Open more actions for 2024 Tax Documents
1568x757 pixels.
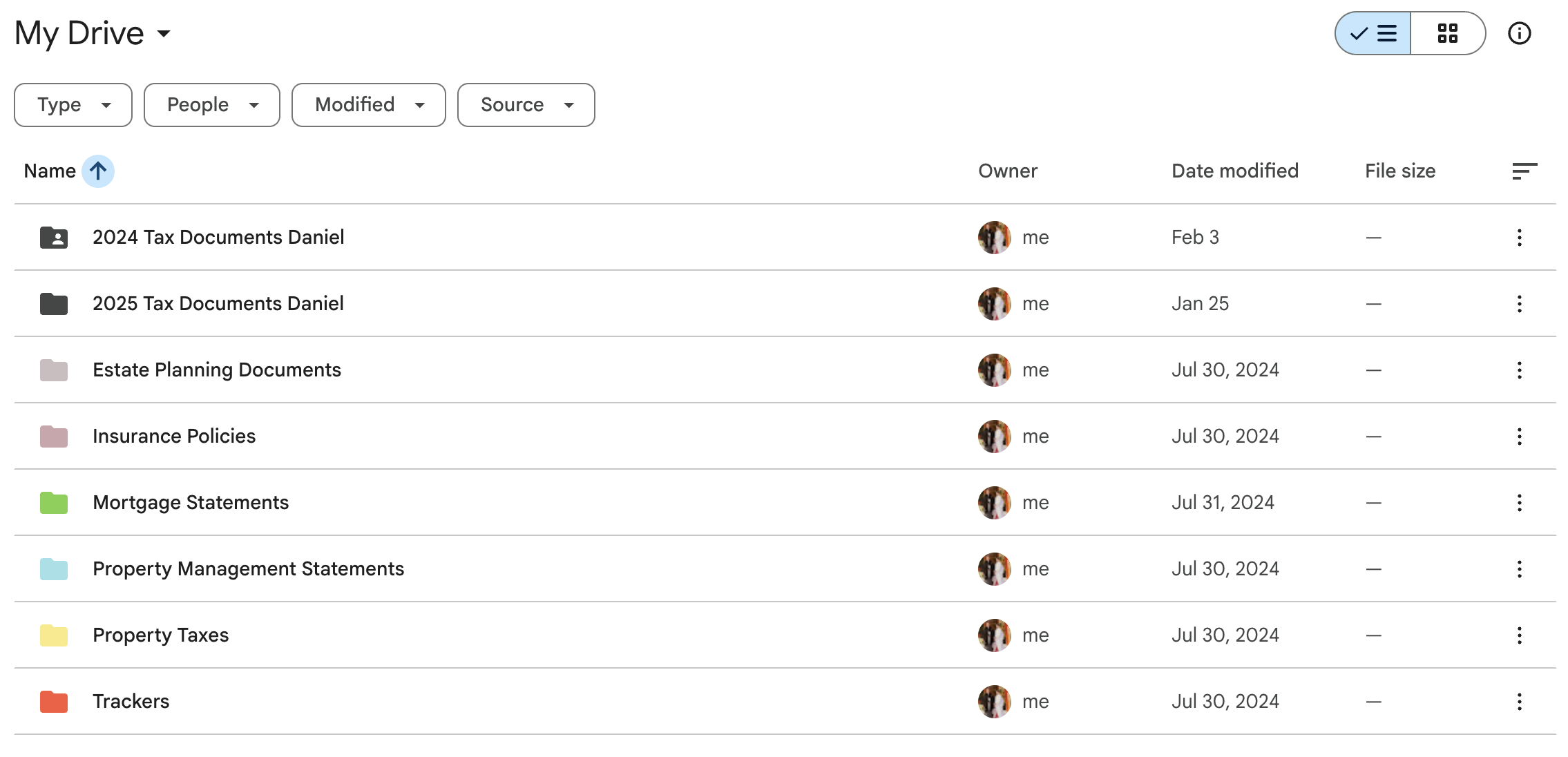[1519, 238]
